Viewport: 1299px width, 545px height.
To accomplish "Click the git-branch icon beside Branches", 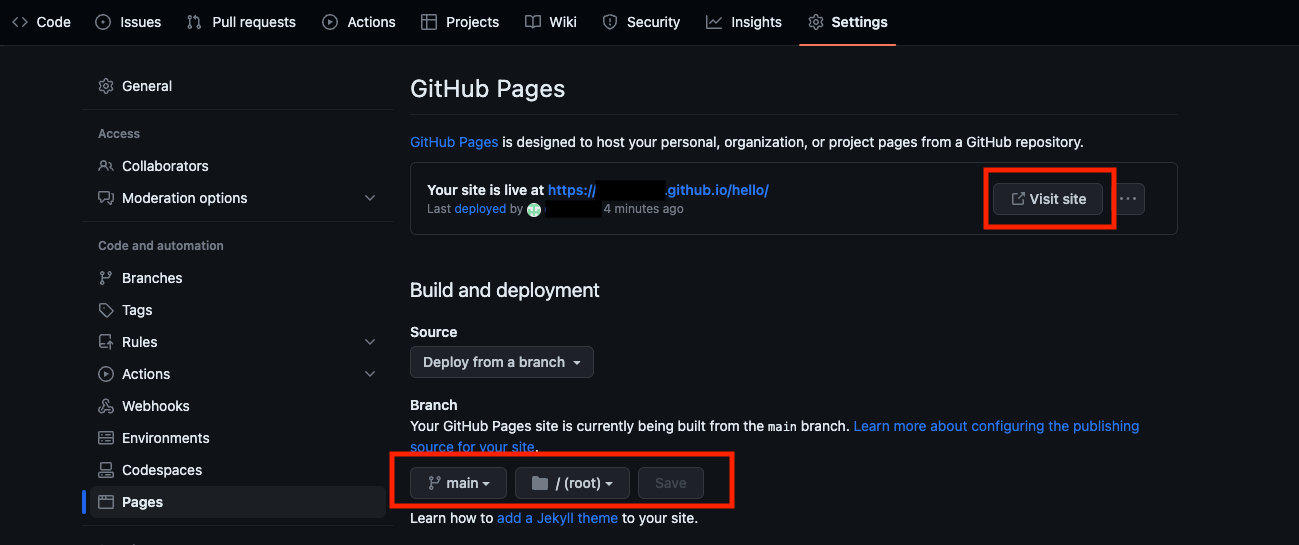I will click(106, 278).
